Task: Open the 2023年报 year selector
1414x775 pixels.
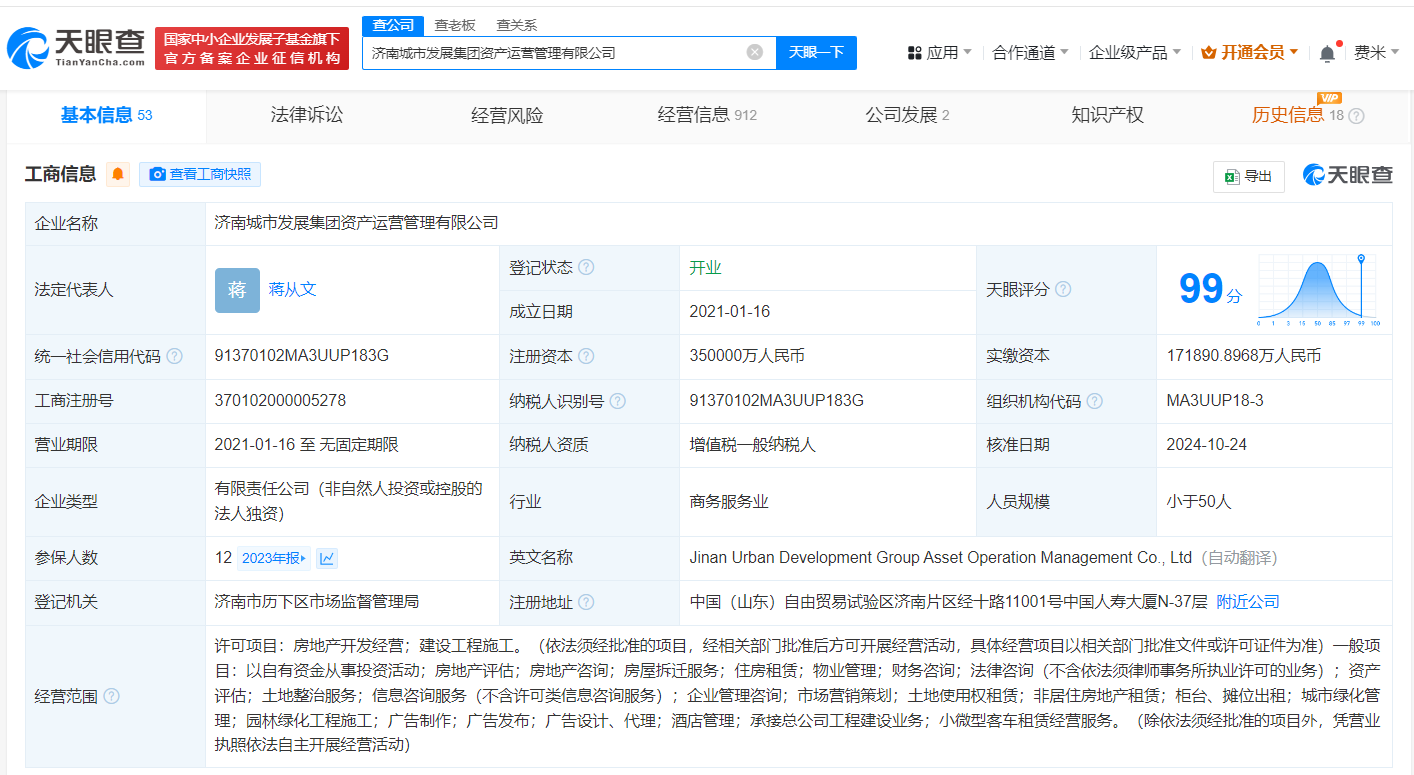Action: tap(275, 558)
